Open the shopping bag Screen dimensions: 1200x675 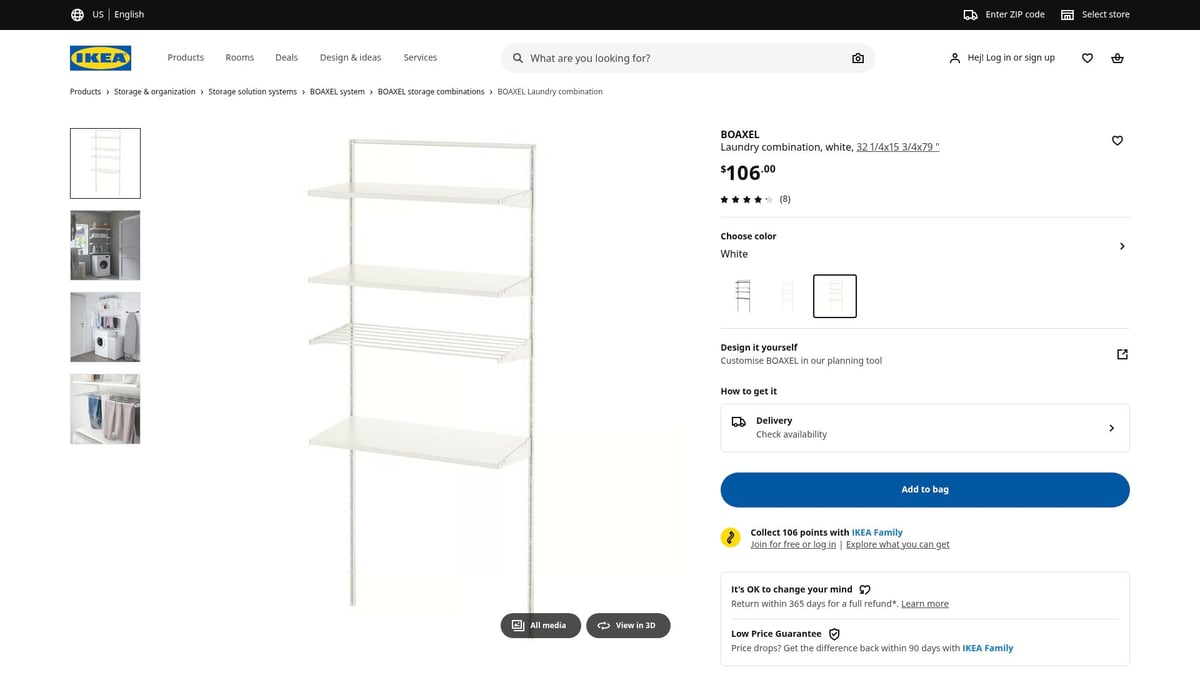pyautogui.click(x=1117, y=58)
